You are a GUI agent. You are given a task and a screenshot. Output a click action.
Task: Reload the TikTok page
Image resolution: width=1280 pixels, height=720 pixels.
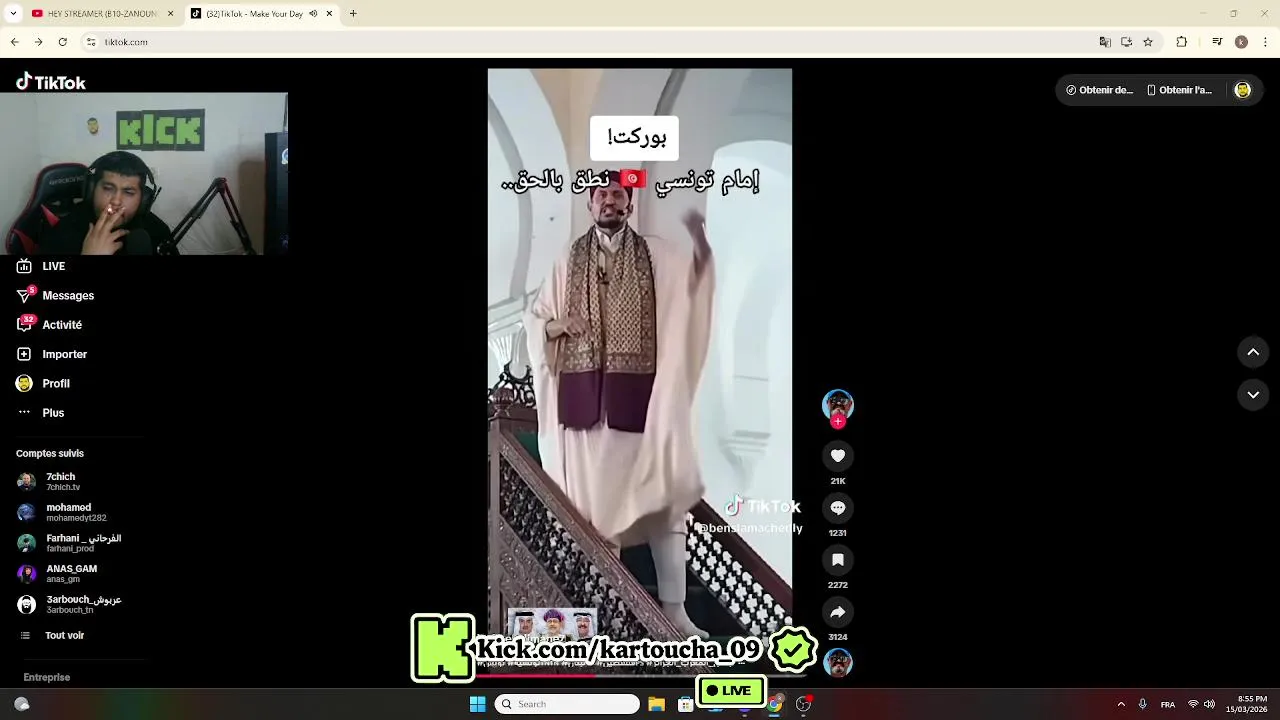(62, 42)
